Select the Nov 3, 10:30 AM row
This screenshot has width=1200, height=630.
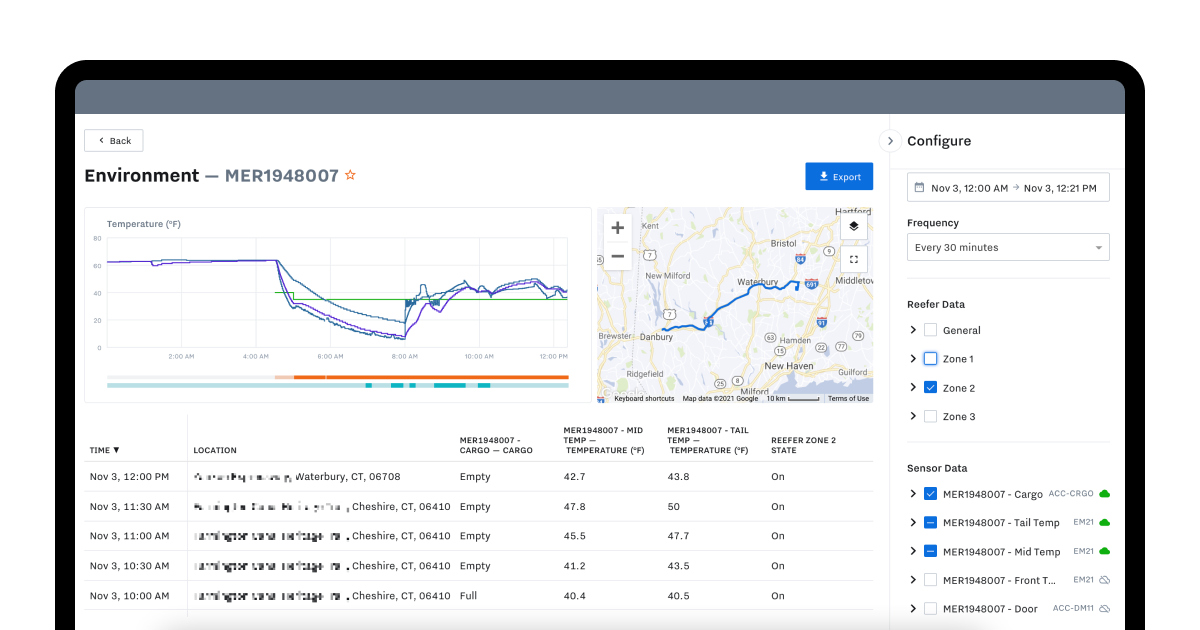[479, 566]
